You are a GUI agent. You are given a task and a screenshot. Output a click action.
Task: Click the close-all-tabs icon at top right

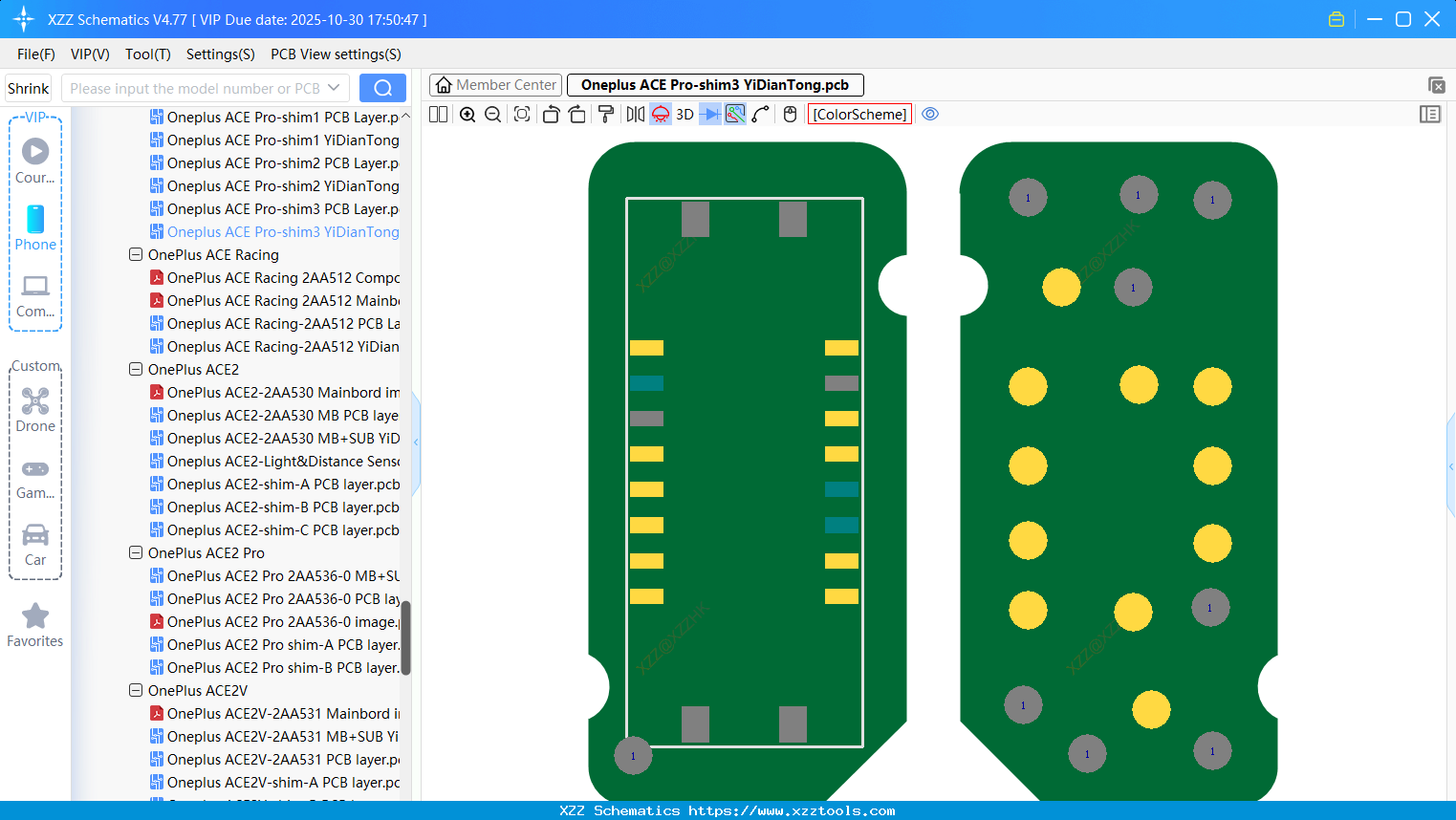1436,85
